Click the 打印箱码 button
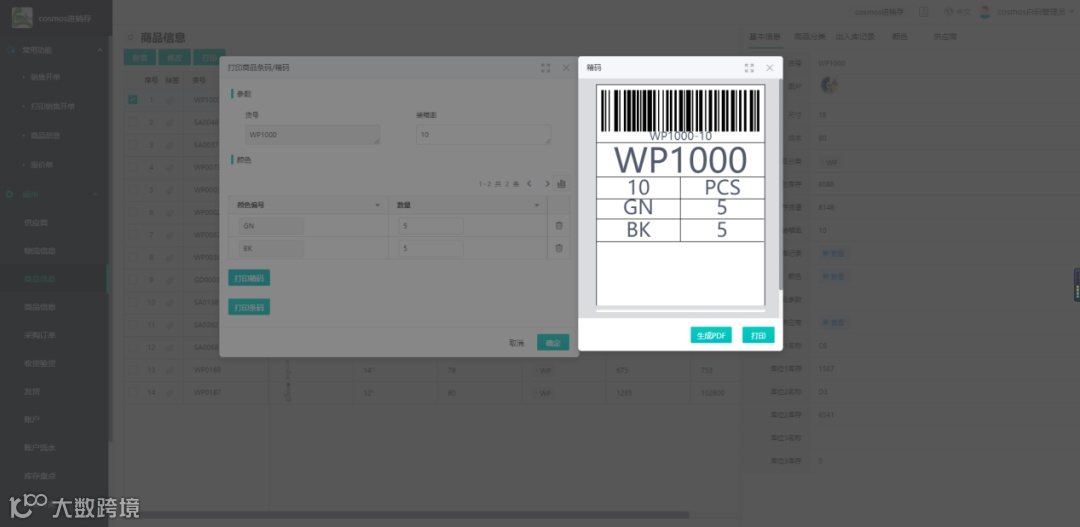The height and width of the screenshot is (527, 1080). click(249, 278)
